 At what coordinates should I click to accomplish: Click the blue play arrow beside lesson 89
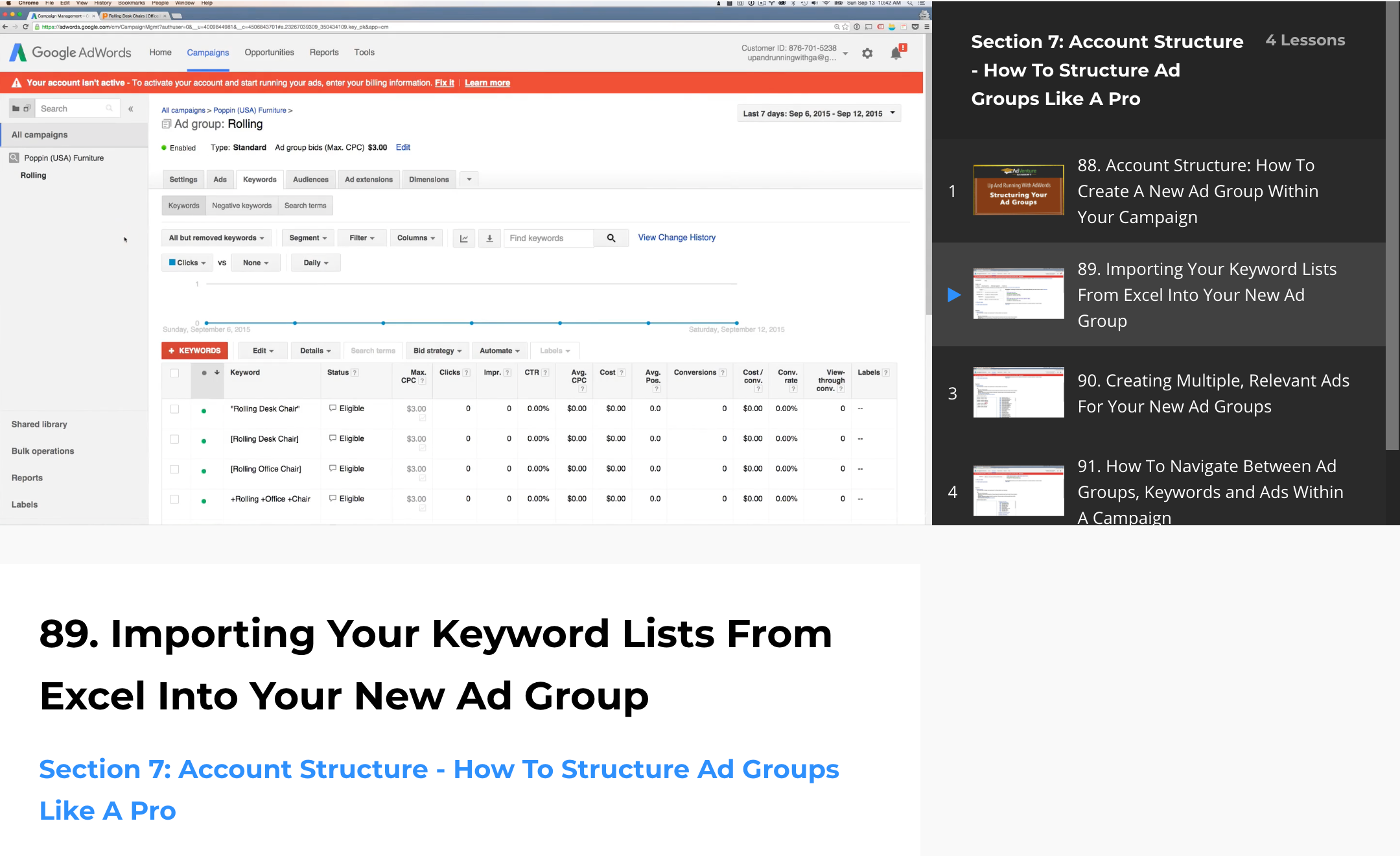(x=953, y=295)
